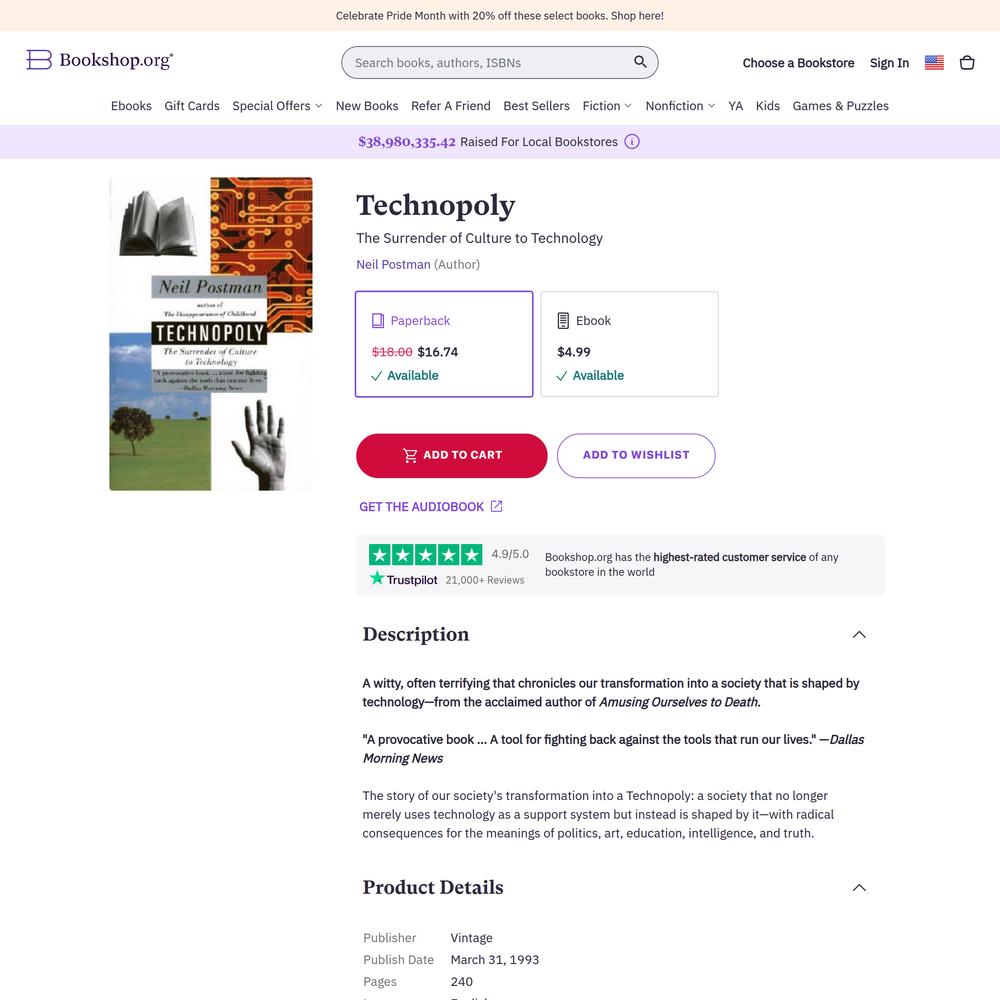Screen dimensions: 1000x1000
Task: Open the Neil Postman author link
Action: click(x=393, y=264)
